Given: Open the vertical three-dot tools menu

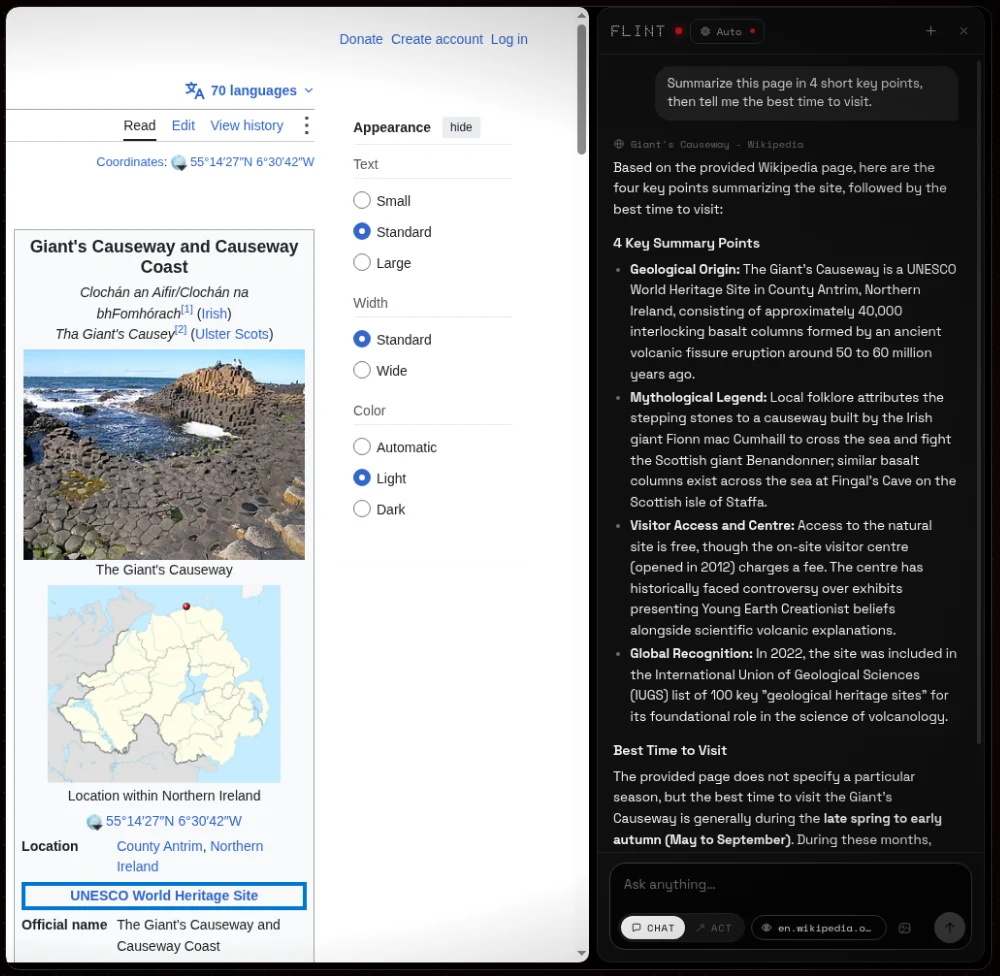Looking at the screenshot, I should (x=307, y=126).
